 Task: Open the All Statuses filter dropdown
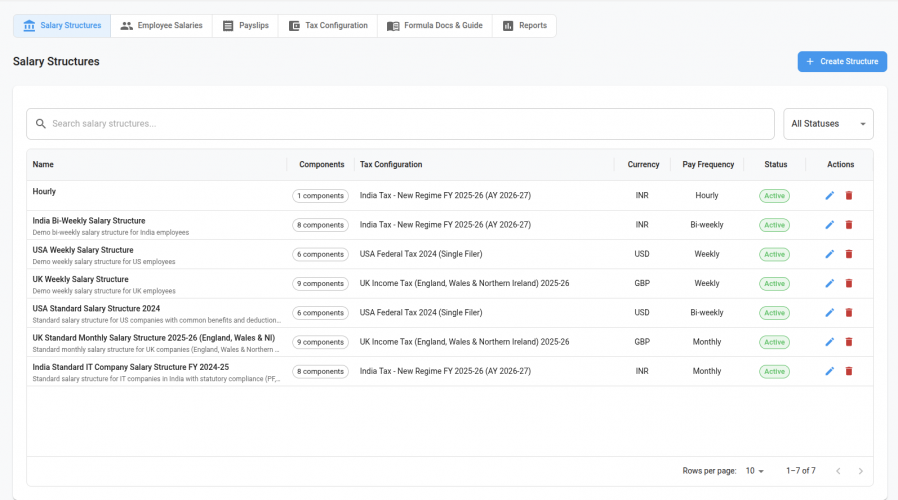pyautogui.click(x=827, y=124)
